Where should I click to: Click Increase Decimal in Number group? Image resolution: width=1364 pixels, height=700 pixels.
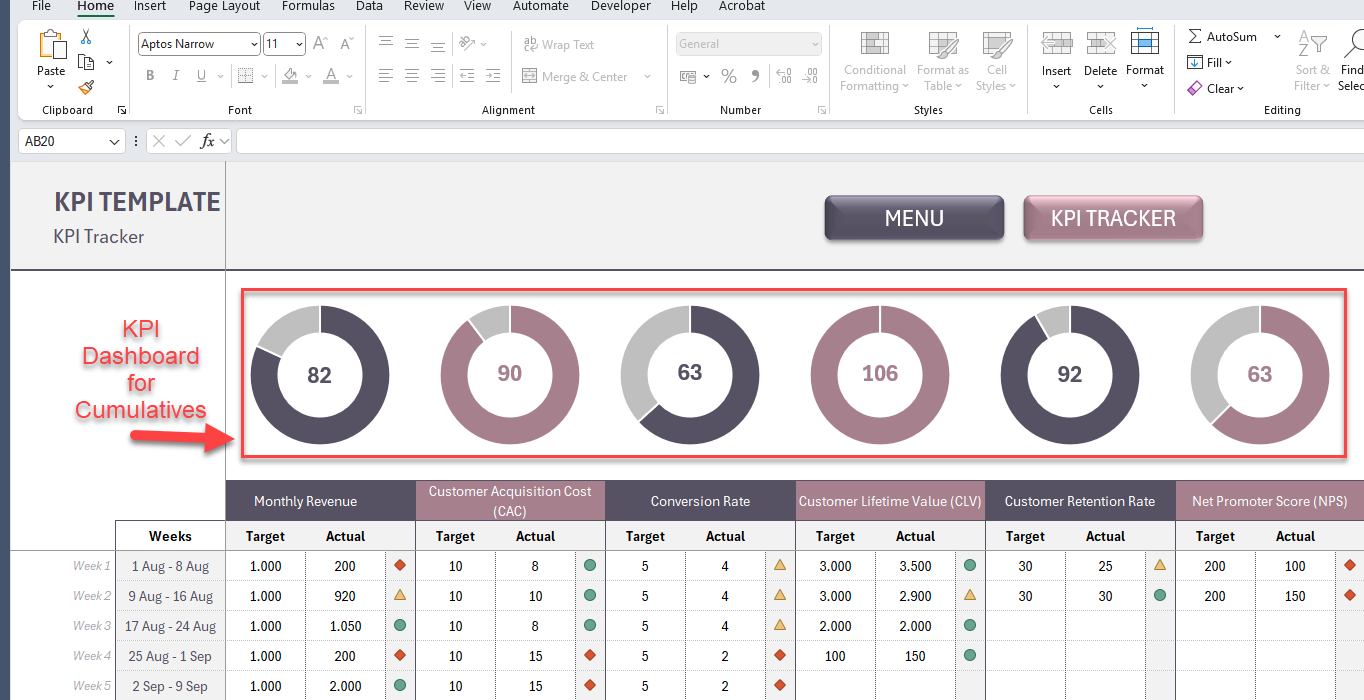pyautogui.click(x=784, y=76)
